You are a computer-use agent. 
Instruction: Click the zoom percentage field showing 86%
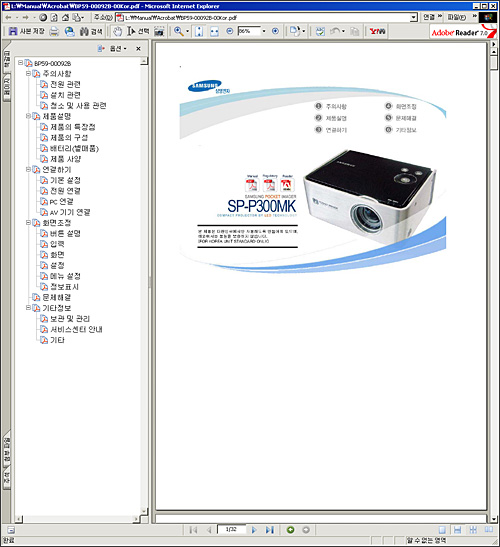249,31
